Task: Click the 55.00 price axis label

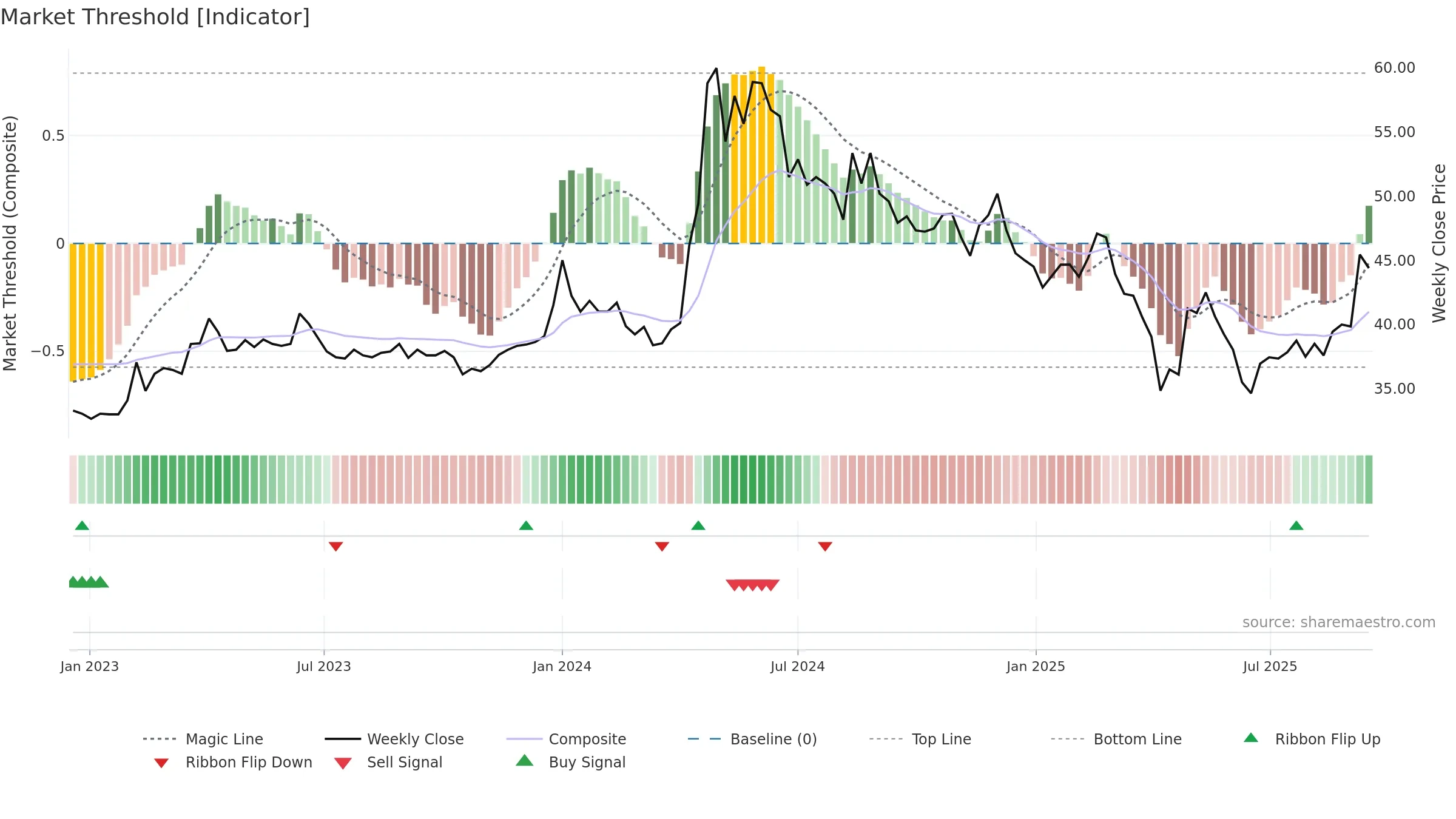Action: (1395, 132)
